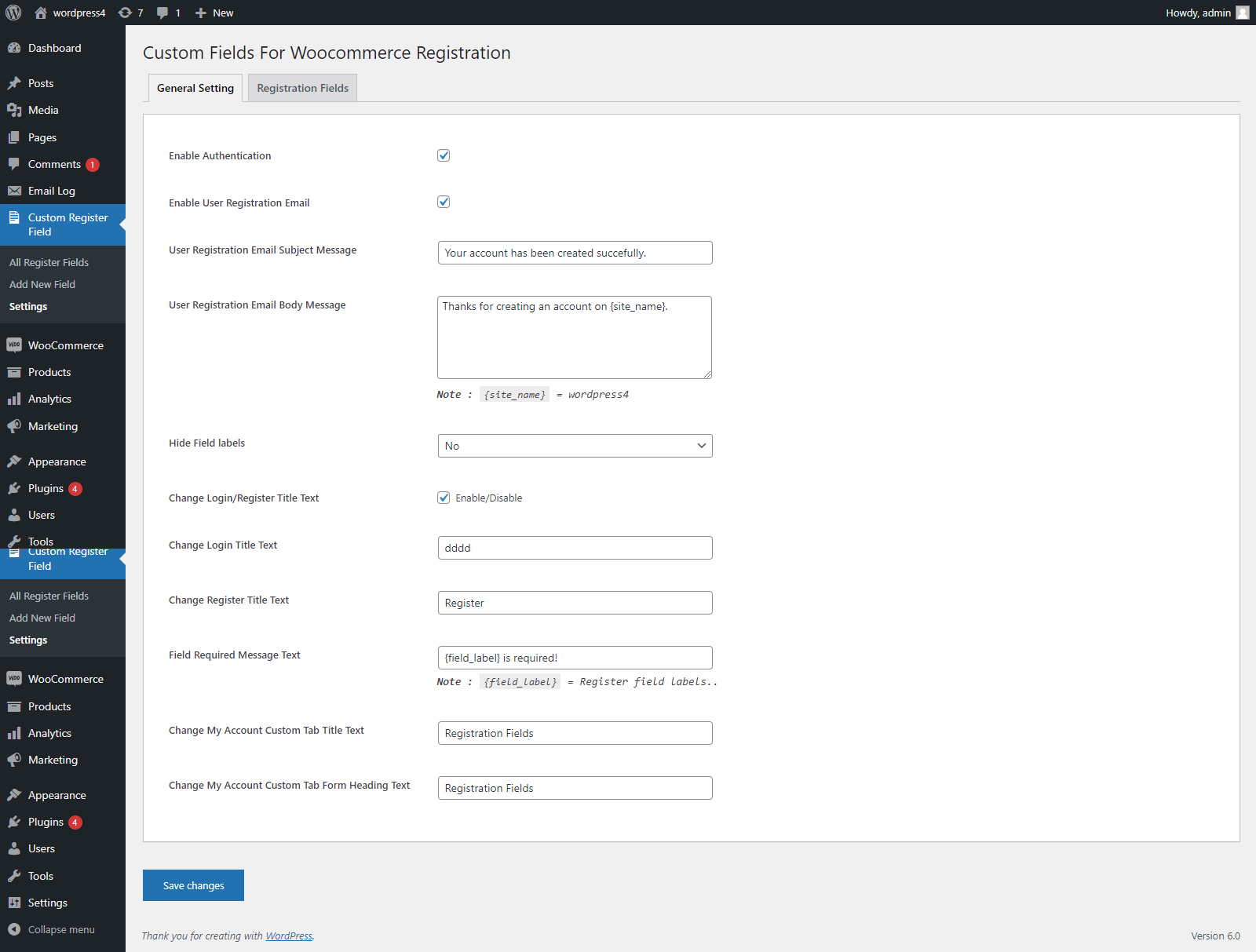Viewport: 1256px width, 952px height.
Task: Select the Marketing megaphone icon
Action: [x=16, y=426]
